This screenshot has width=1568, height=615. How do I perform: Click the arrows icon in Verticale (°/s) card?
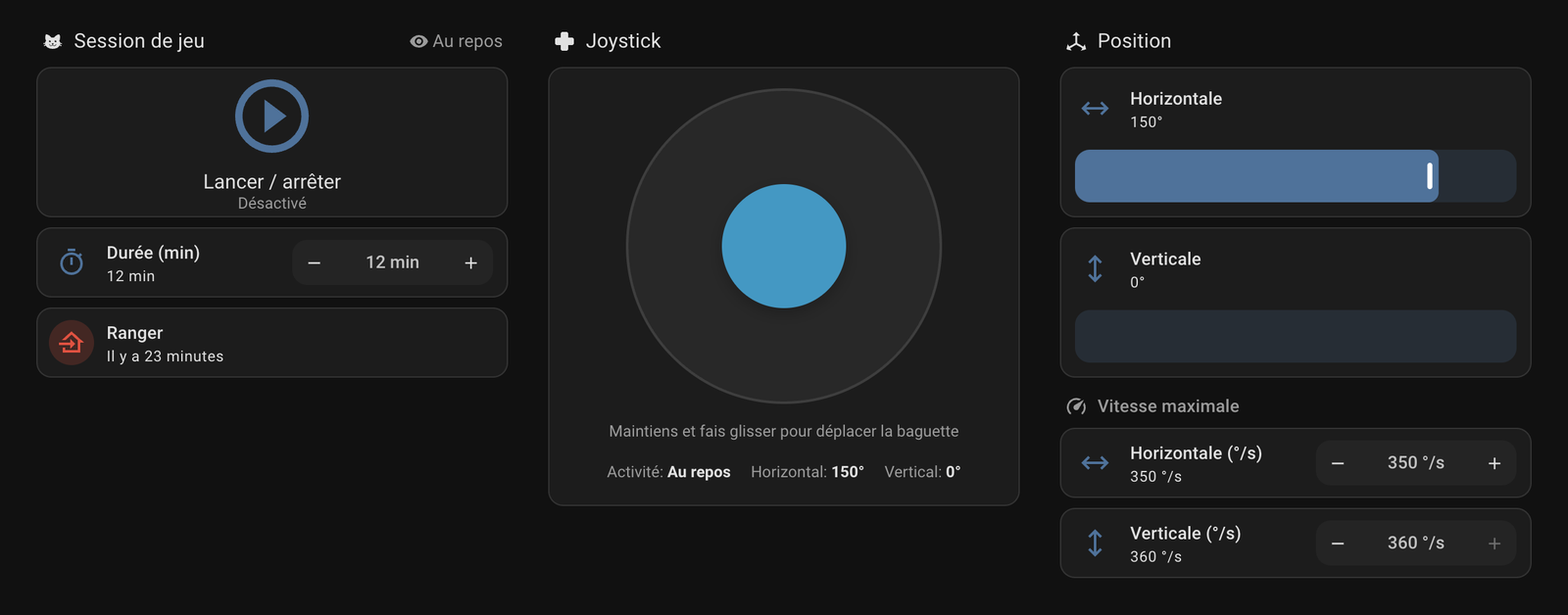[x=1095, y=544]
